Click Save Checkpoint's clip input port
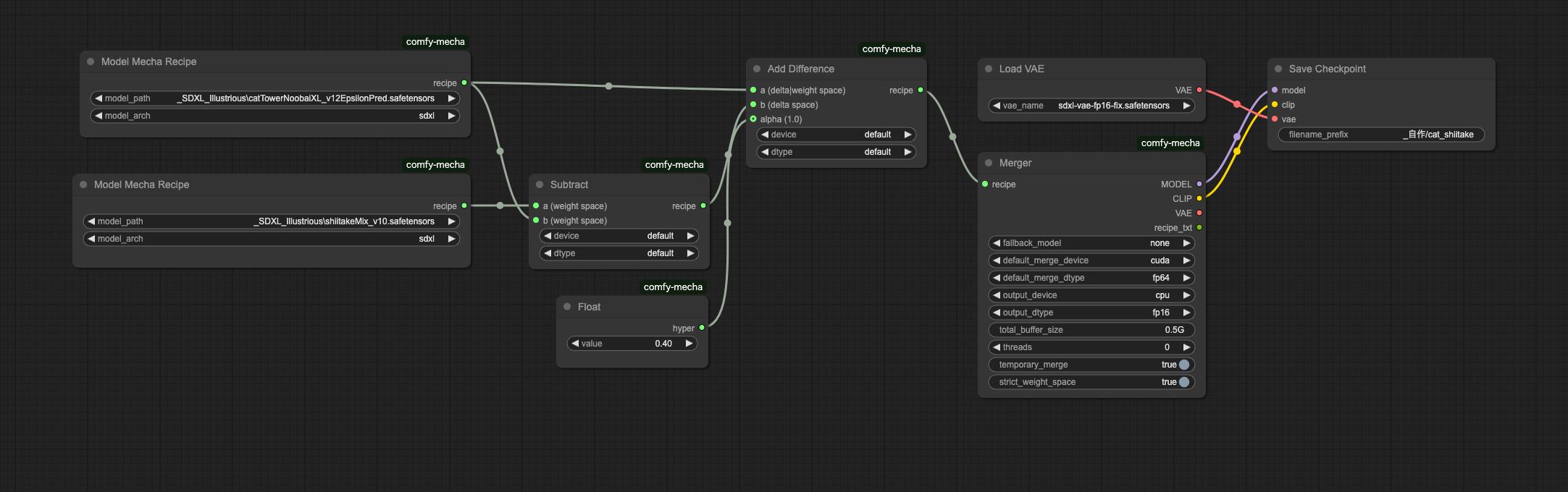The image size is (1568, 492). (x=1275, y=105)
